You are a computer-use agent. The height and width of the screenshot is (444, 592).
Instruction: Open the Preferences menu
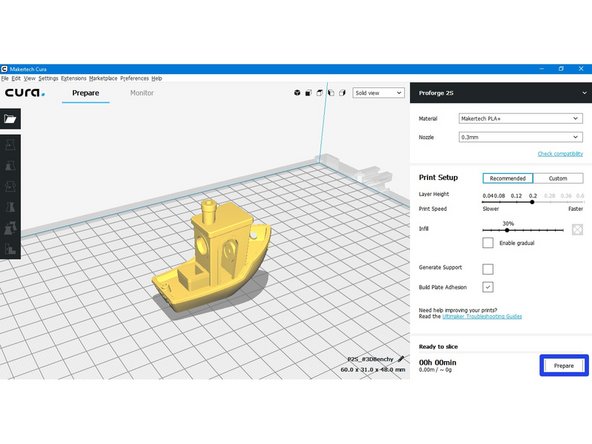pyautogui.click(x=134, y=79)
